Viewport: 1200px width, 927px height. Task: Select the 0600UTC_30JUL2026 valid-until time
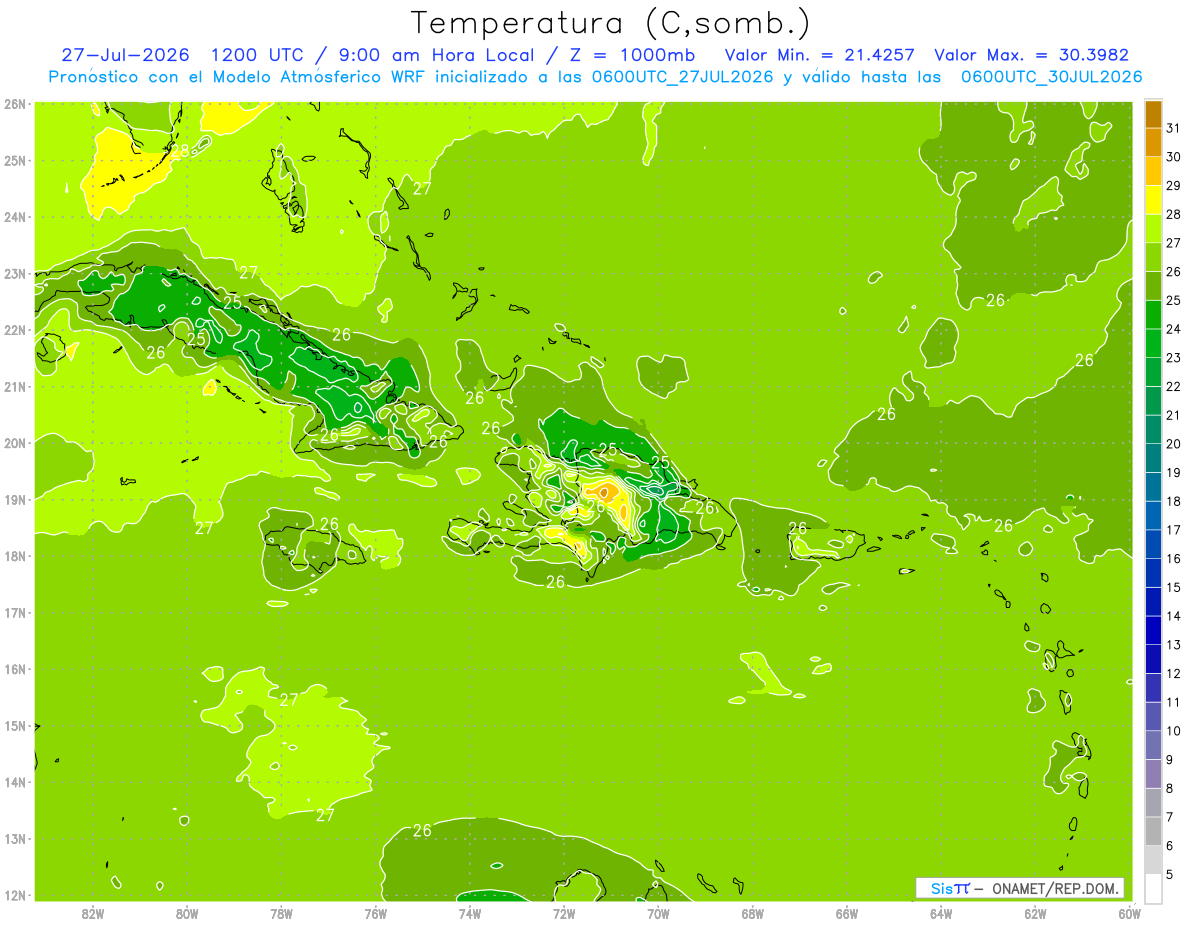click(1051, 77)
